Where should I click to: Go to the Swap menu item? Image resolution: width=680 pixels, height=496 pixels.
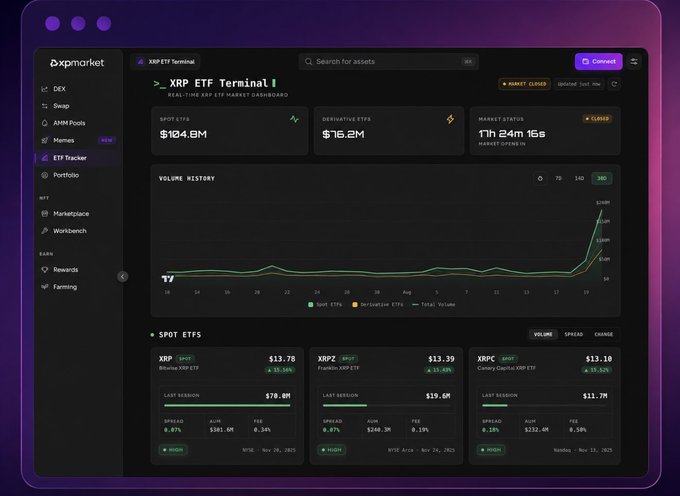(61, 106)
